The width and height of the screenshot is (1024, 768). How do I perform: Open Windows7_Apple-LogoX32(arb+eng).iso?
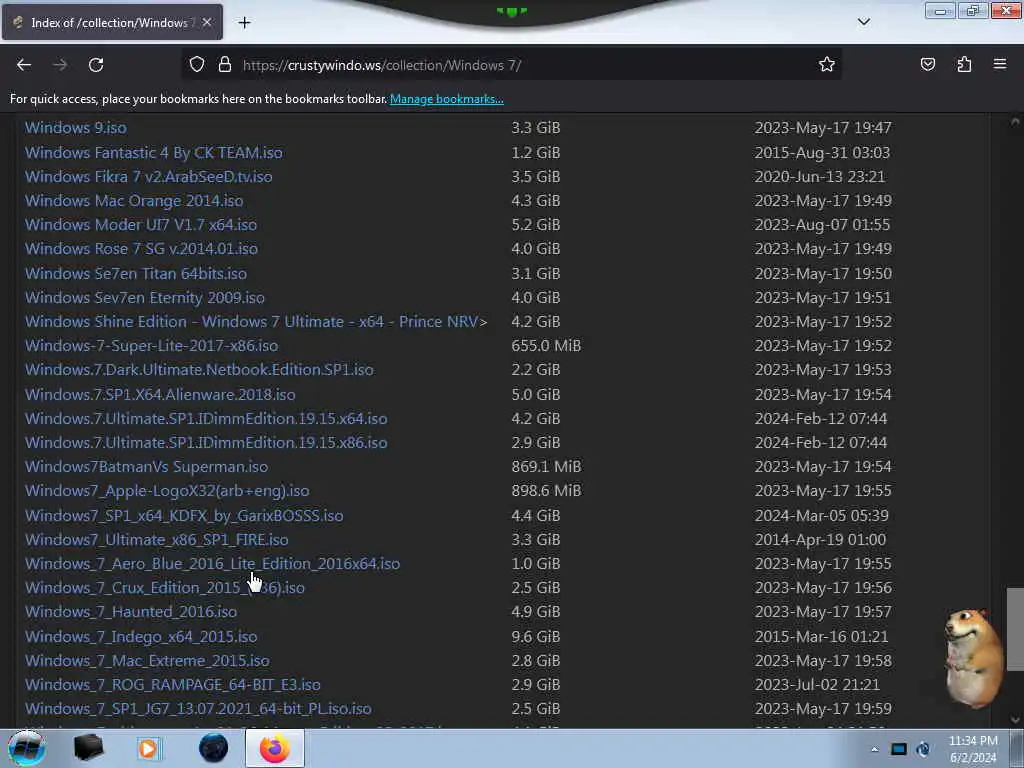point(167,491)
